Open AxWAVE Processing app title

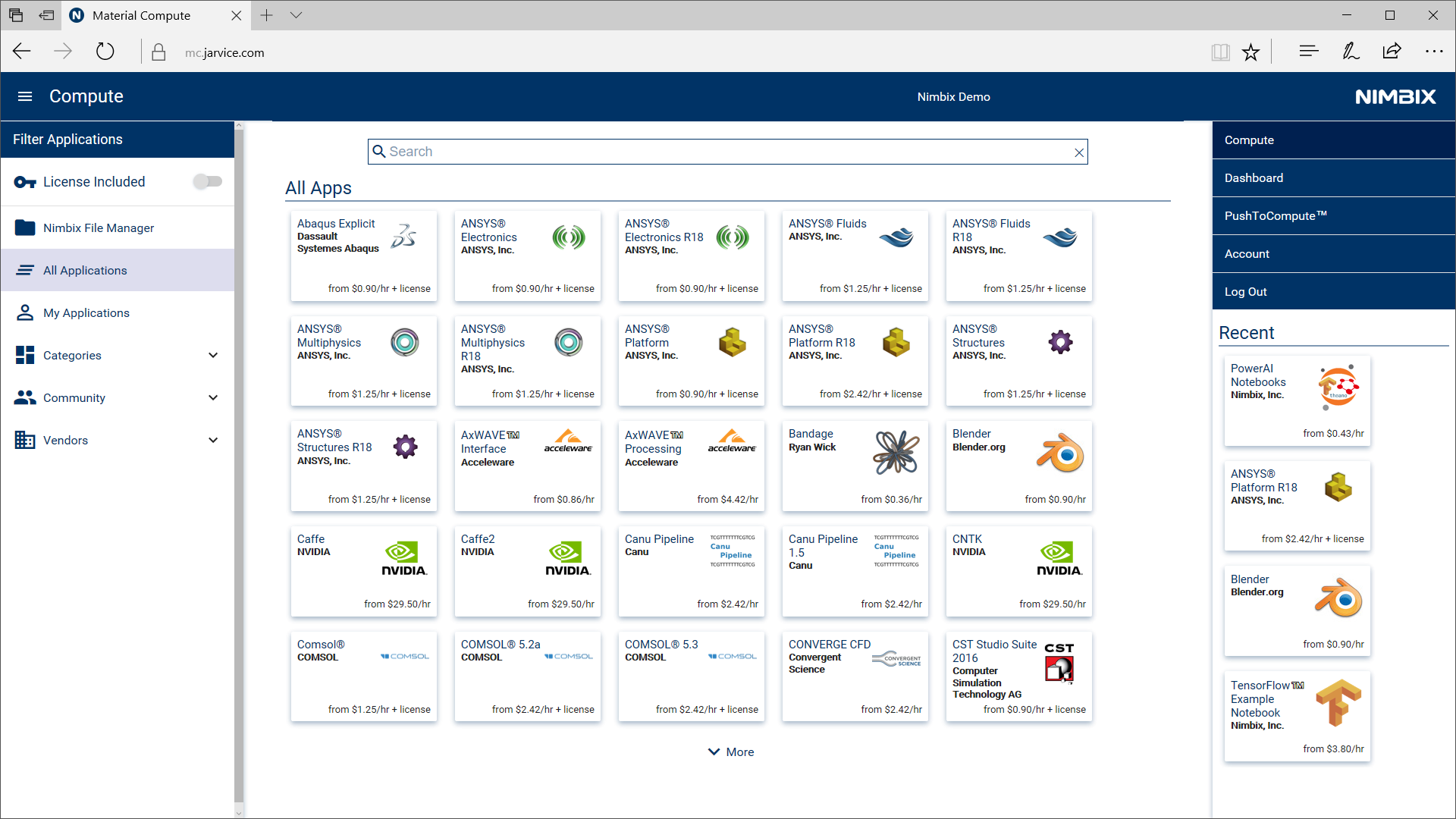[x=654, y=441]
